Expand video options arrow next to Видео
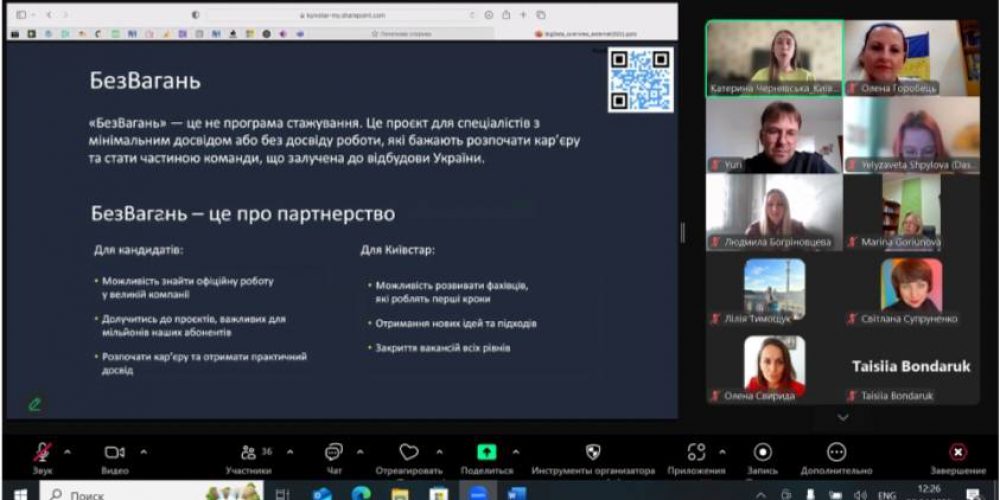Viewport: 1000px width, 500px height. [x=143, y=451]
